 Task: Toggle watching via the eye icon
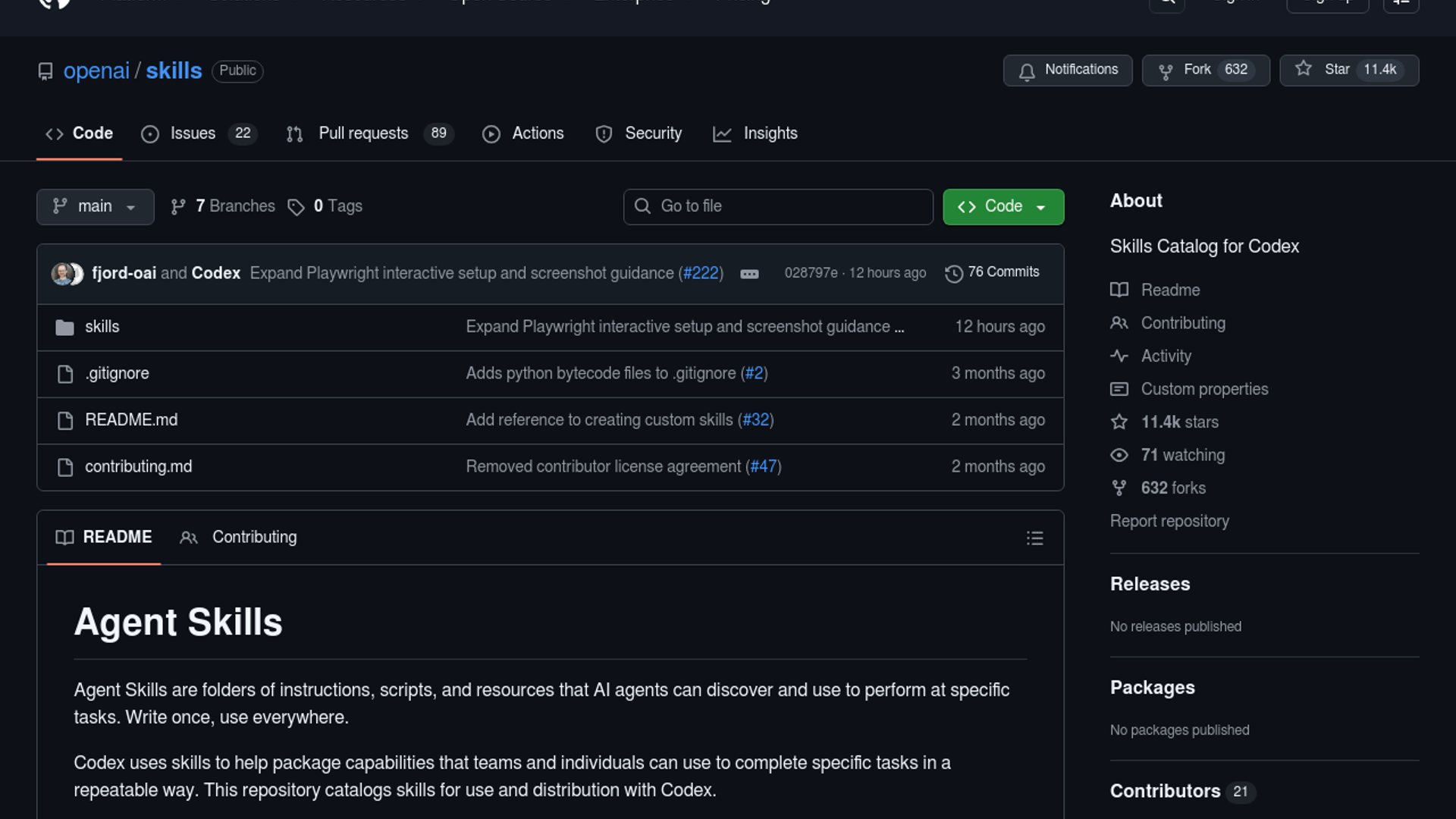[1119, 455]
